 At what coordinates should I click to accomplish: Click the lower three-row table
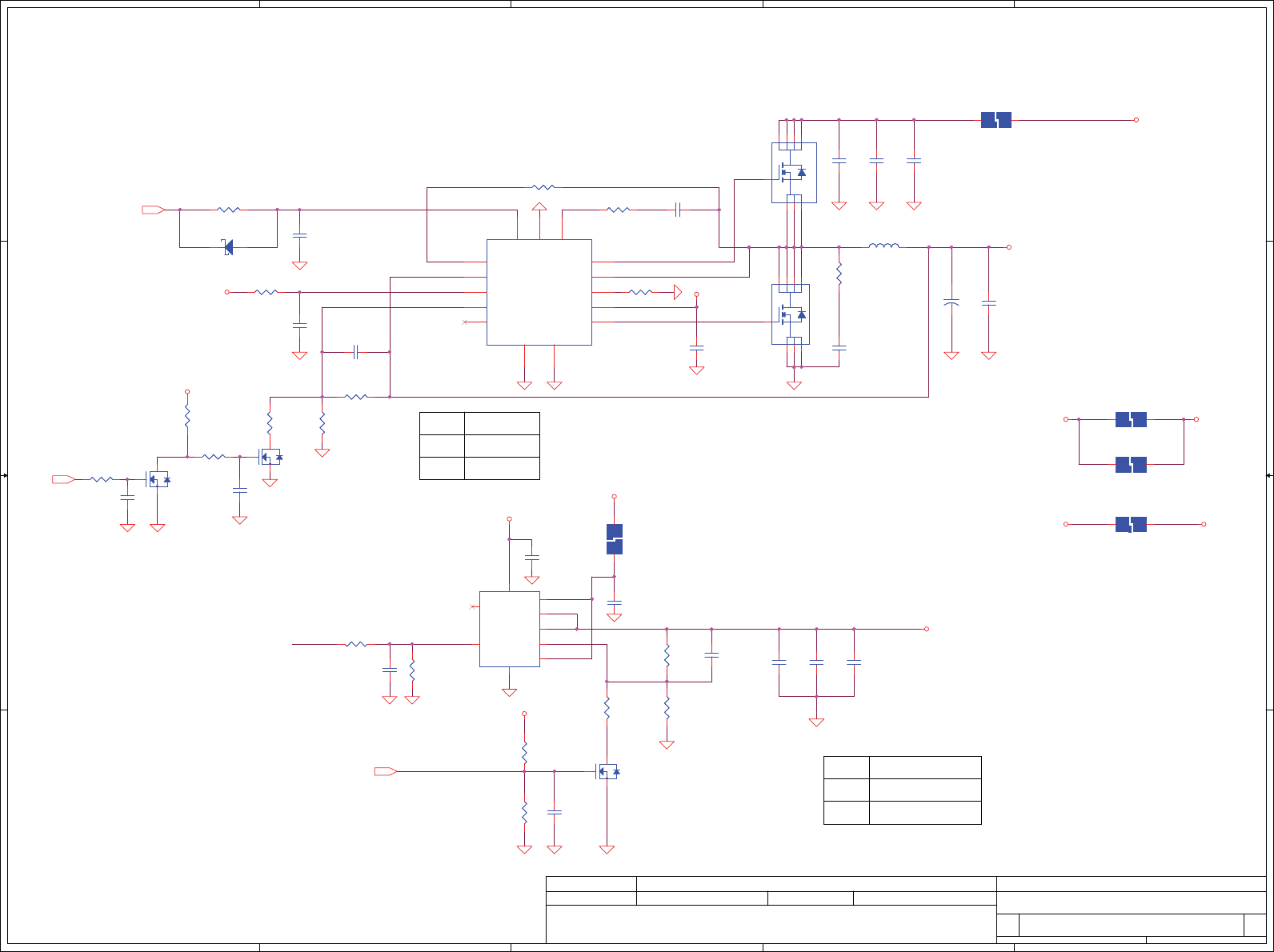tap(903, 790)
